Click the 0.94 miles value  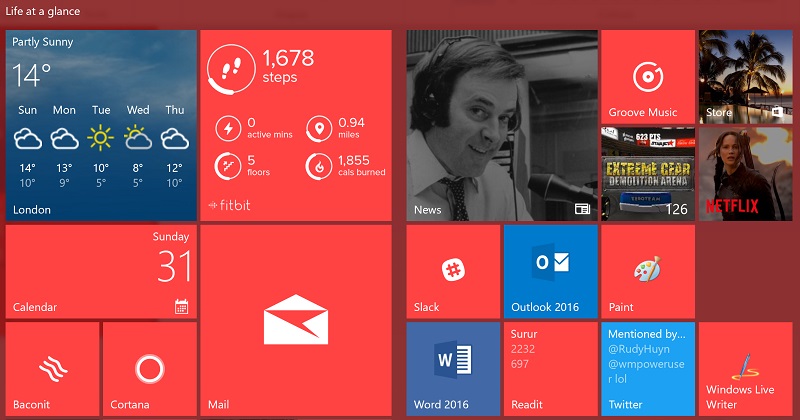[x=352, y=122]
